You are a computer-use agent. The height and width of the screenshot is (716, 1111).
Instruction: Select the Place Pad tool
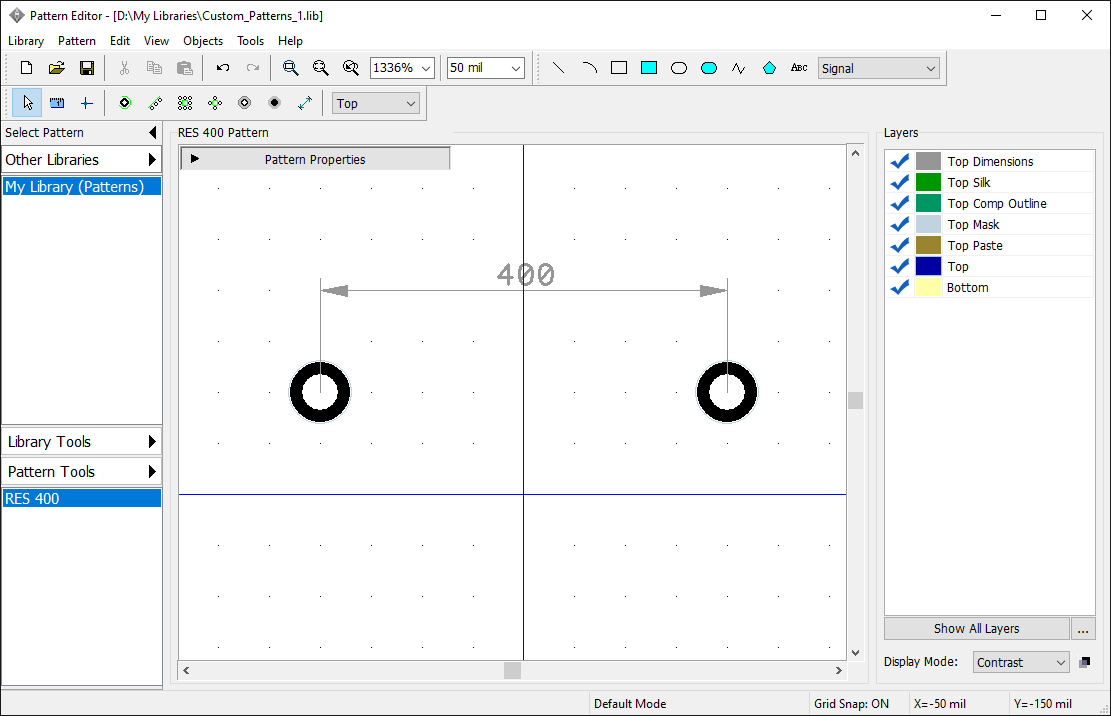coord(125,103)
